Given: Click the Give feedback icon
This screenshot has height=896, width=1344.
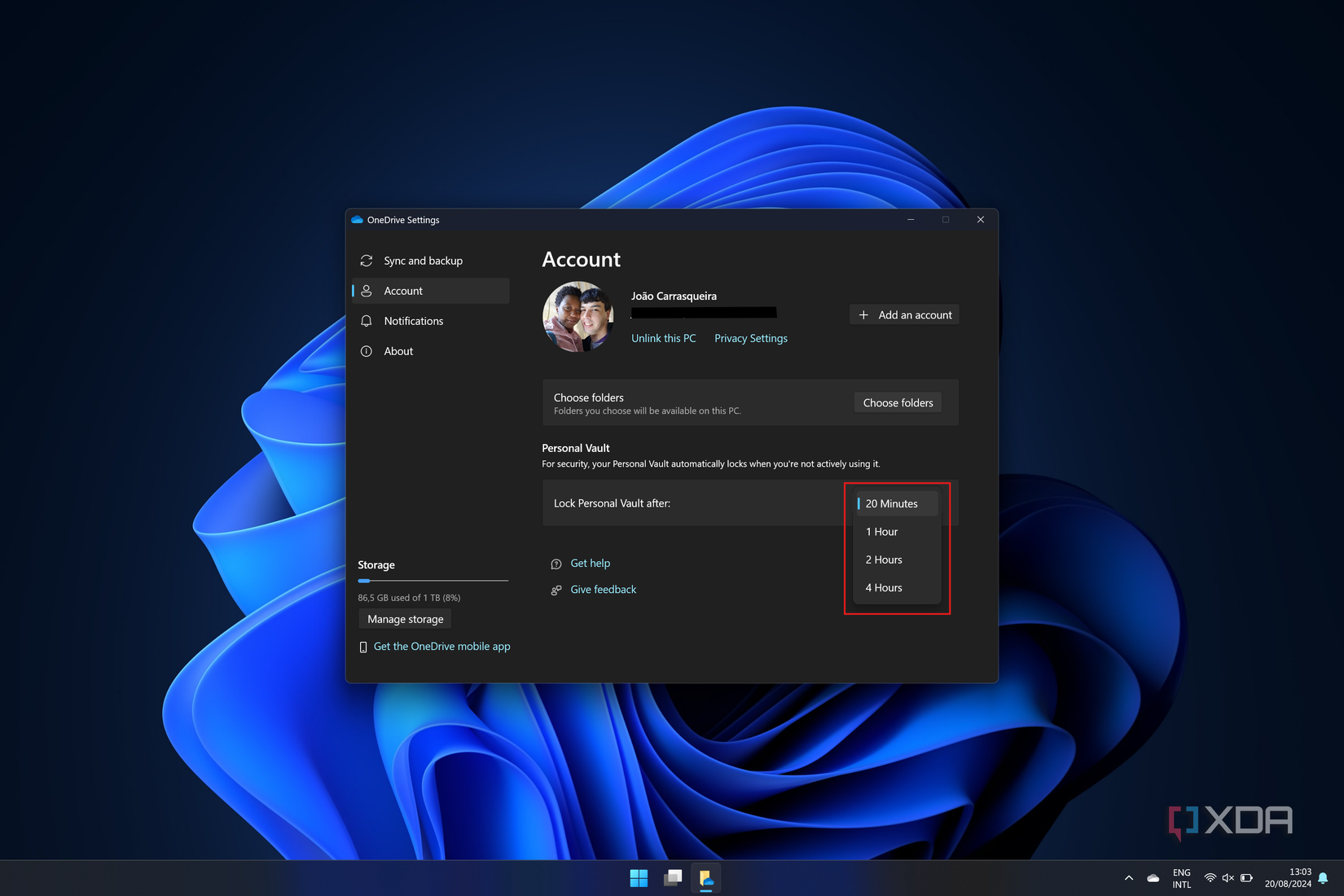Looking at the screenshot, I should pos(557,590).
